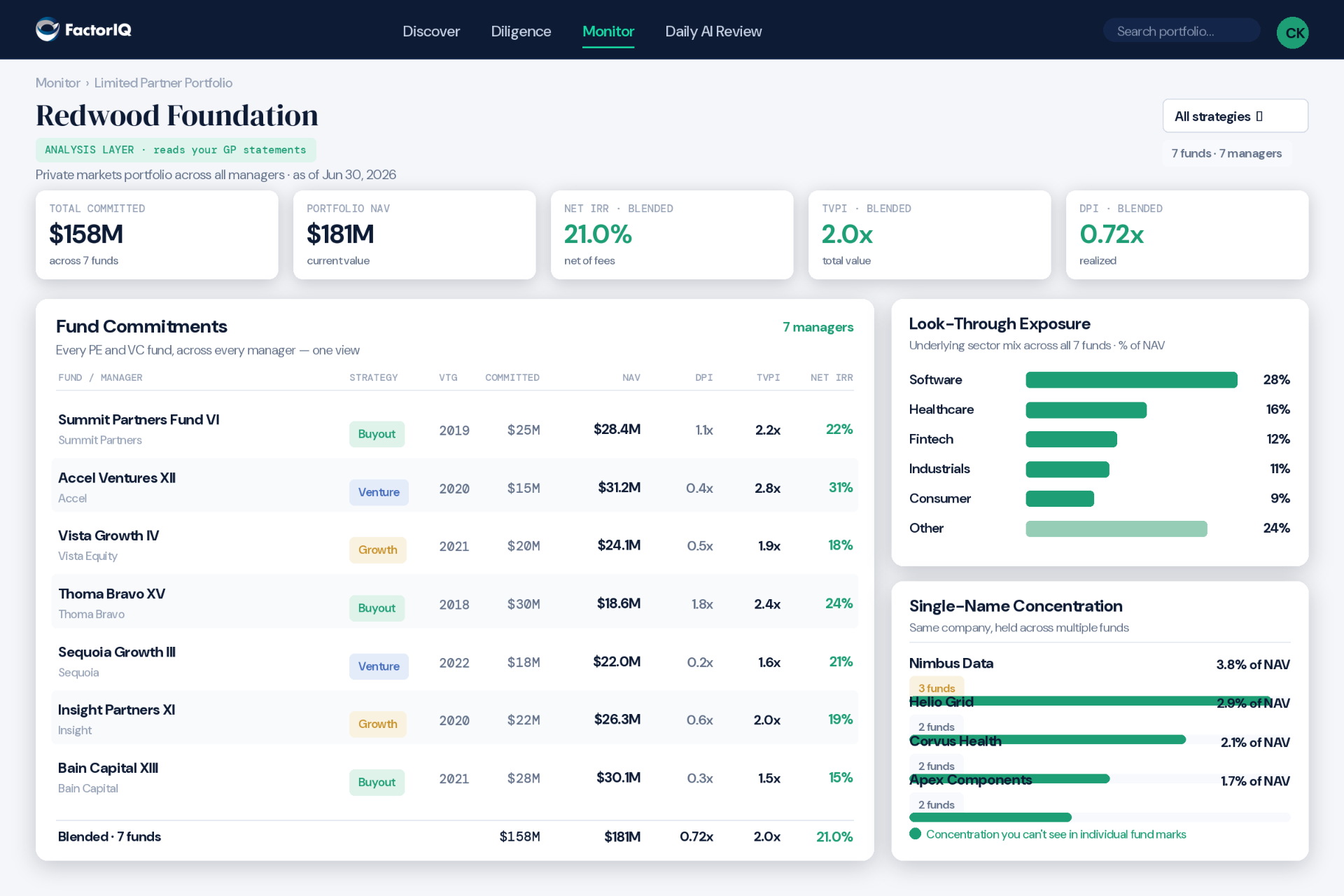Click the Consumer exposure bar
This screenshot has height=896, width=1344.
pyautogui.click(x=1060, y=498)
